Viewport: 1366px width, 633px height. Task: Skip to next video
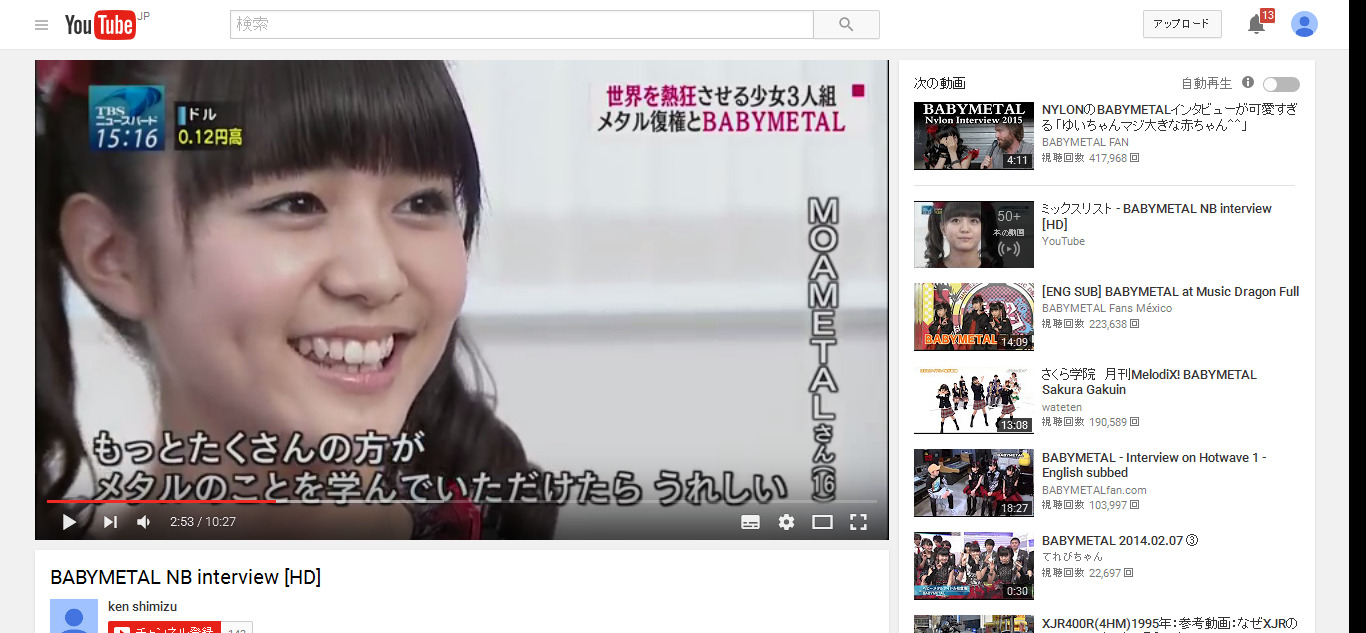pyautogui.click(x=110, y=521)
